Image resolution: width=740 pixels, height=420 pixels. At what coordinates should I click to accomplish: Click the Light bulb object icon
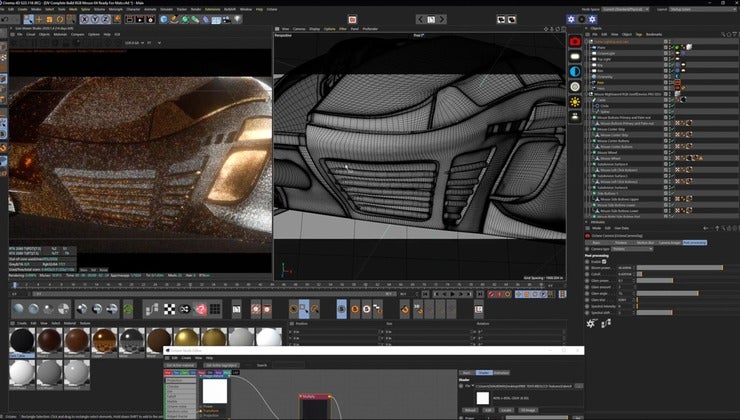pos(237,19)
